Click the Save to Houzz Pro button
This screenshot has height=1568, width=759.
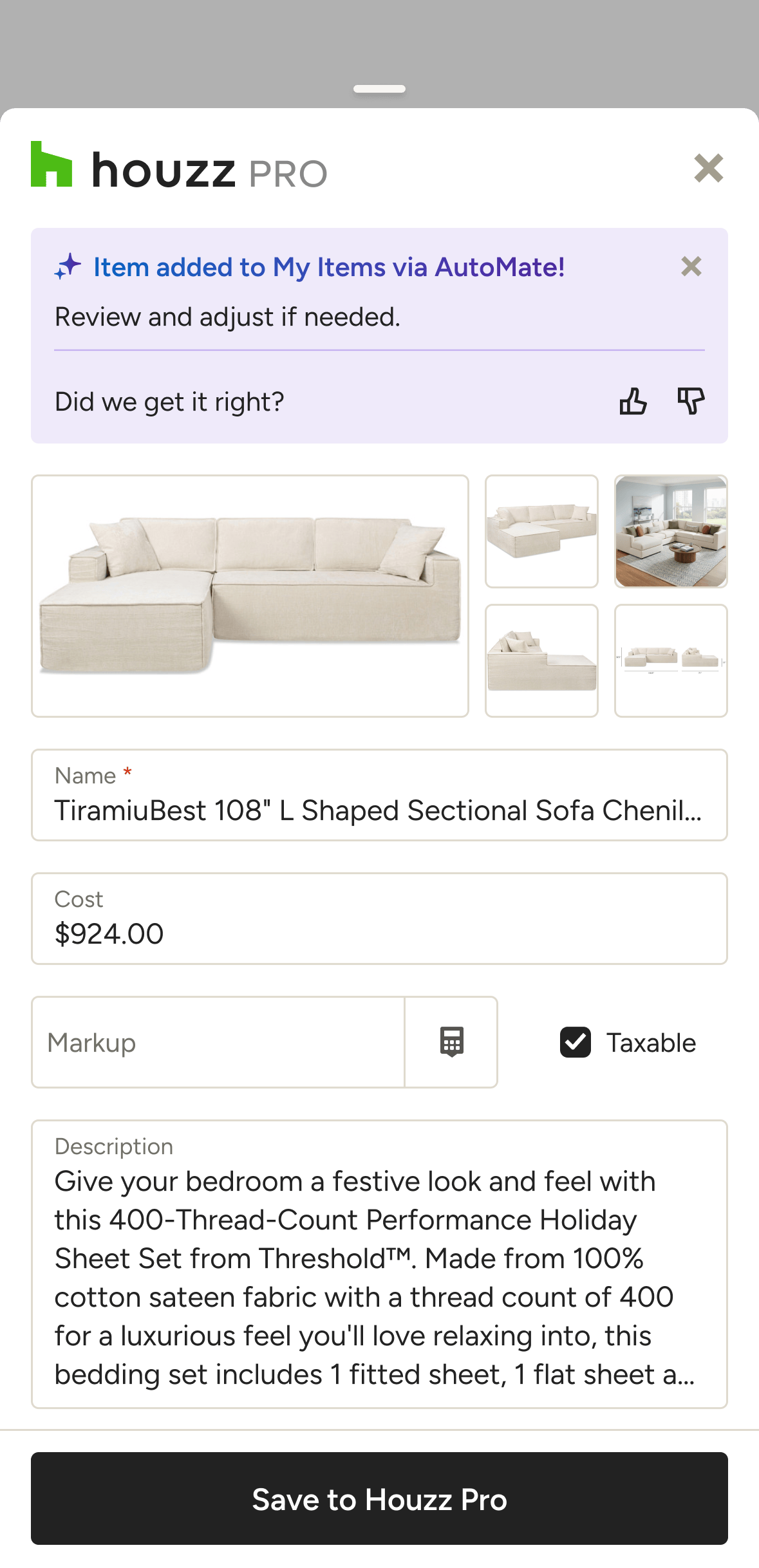[x=379, y=1498]
